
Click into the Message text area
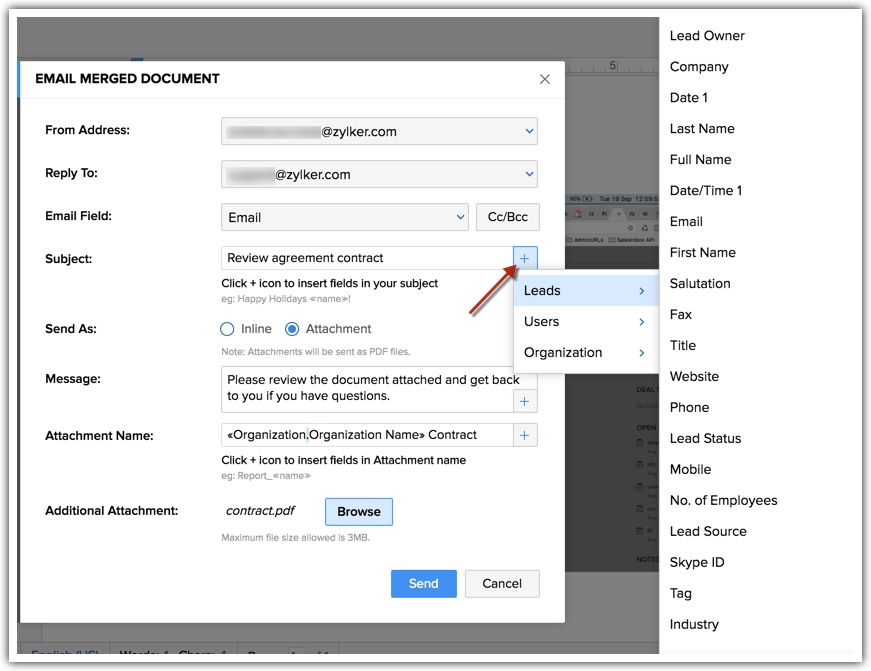(367, 389)
